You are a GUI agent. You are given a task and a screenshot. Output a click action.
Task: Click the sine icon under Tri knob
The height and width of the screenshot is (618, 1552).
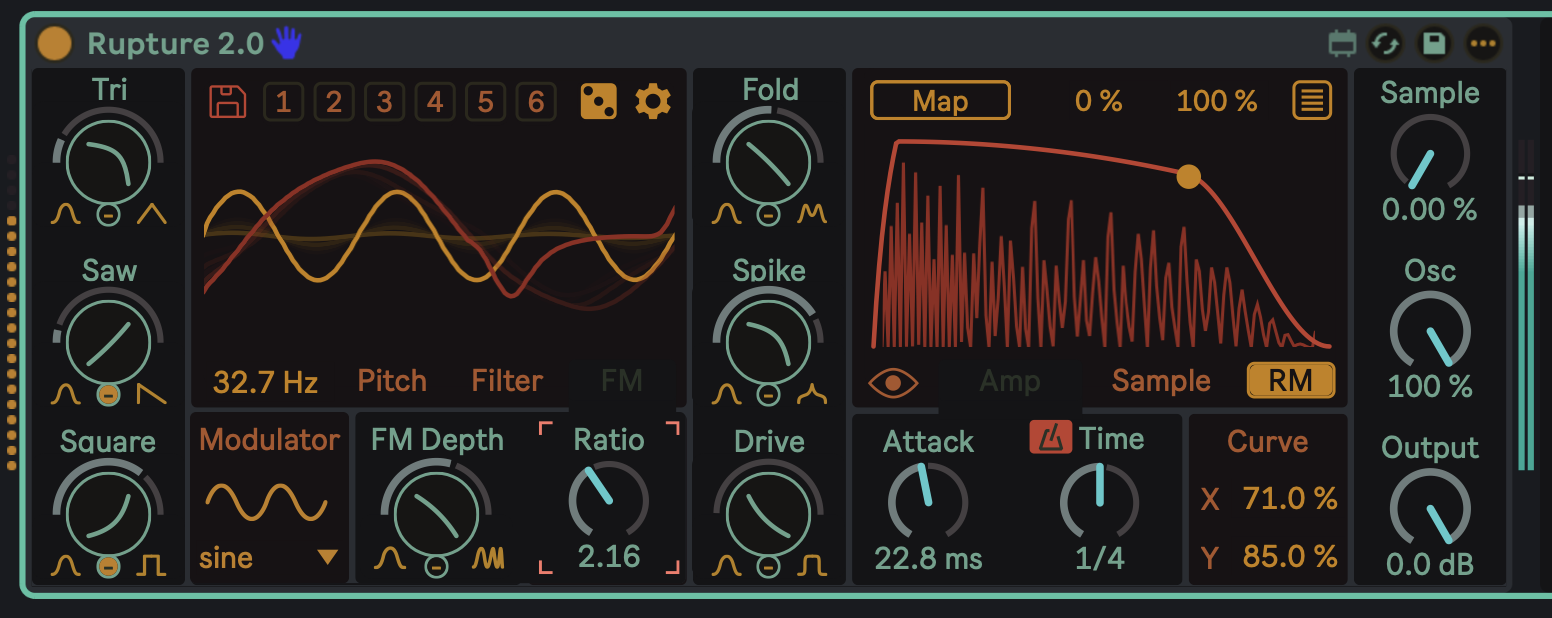click(67, 214)
